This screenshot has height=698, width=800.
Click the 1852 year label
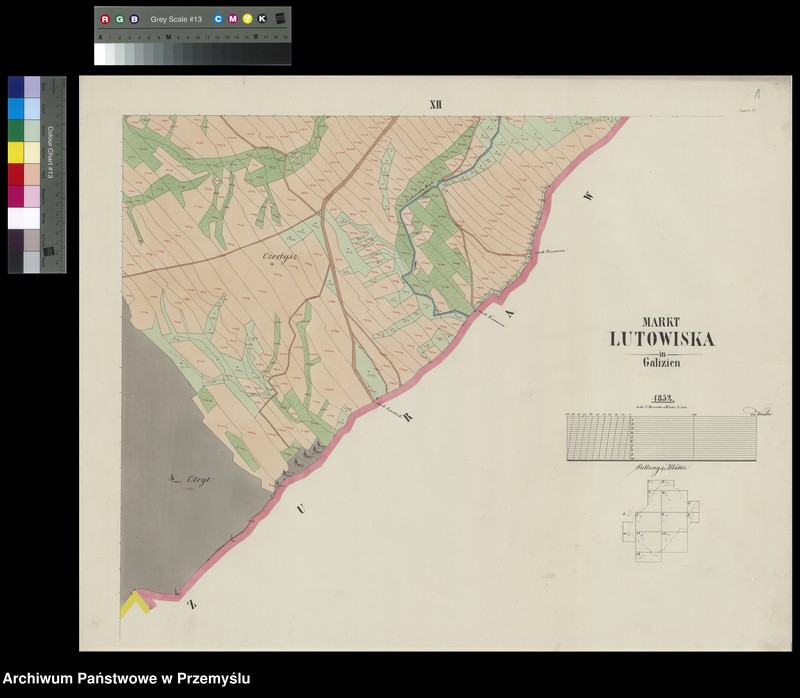(x=663, y=398)
